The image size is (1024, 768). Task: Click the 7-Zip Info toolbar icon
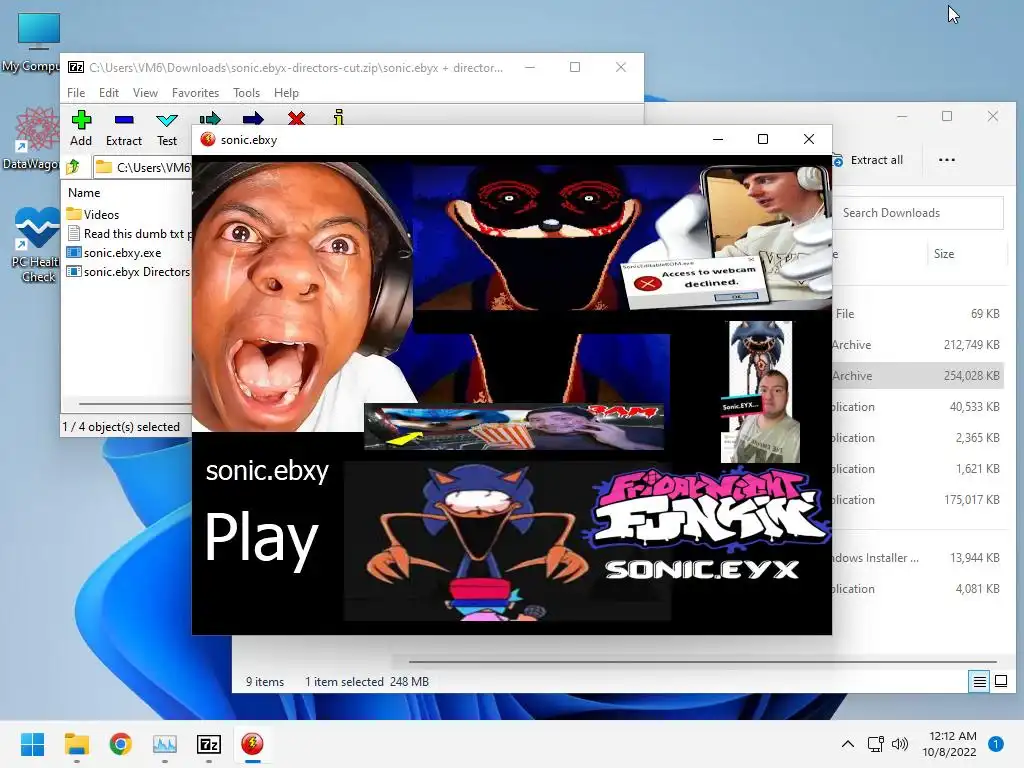click(x=338, y=117)
